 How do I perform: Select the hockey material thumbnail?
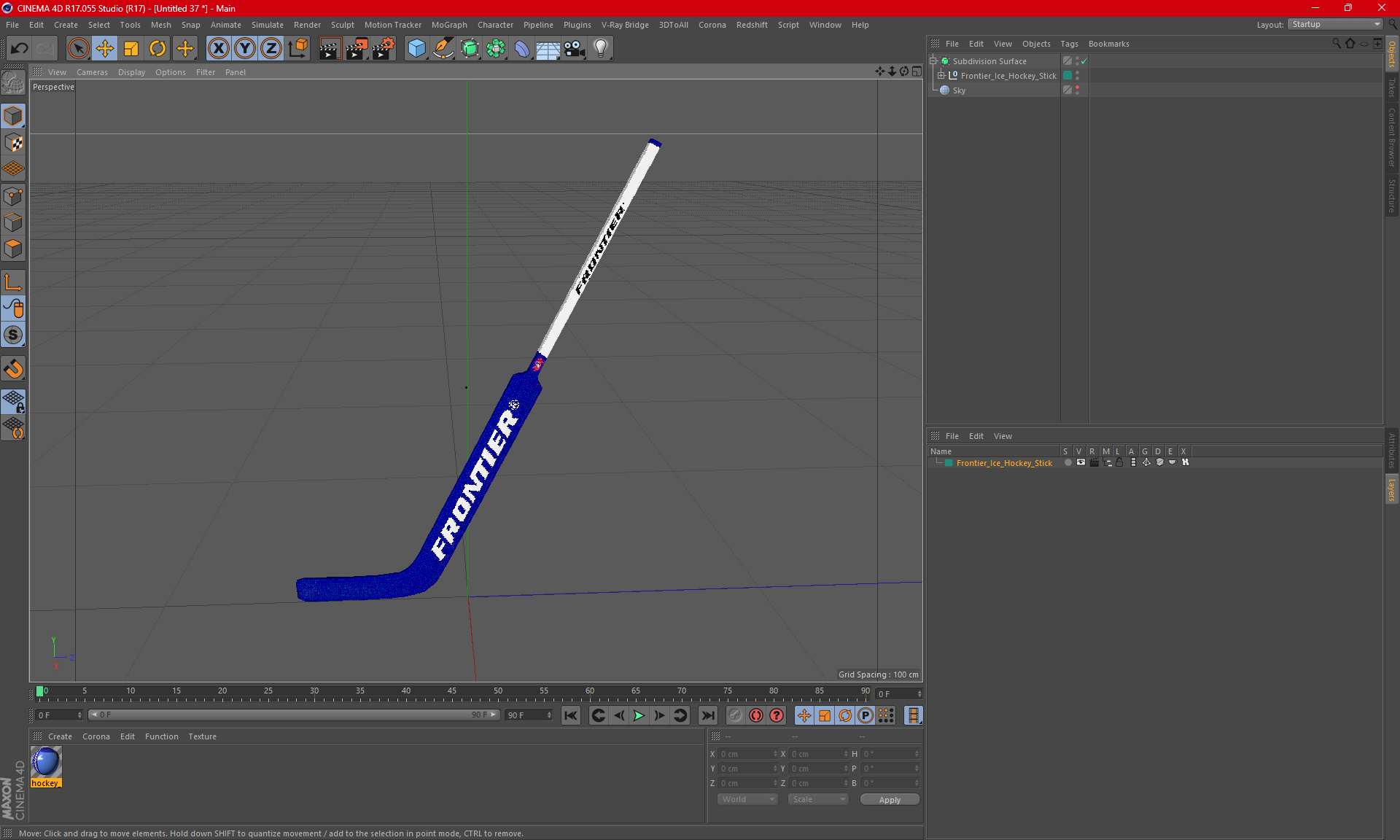coord(46,762)
